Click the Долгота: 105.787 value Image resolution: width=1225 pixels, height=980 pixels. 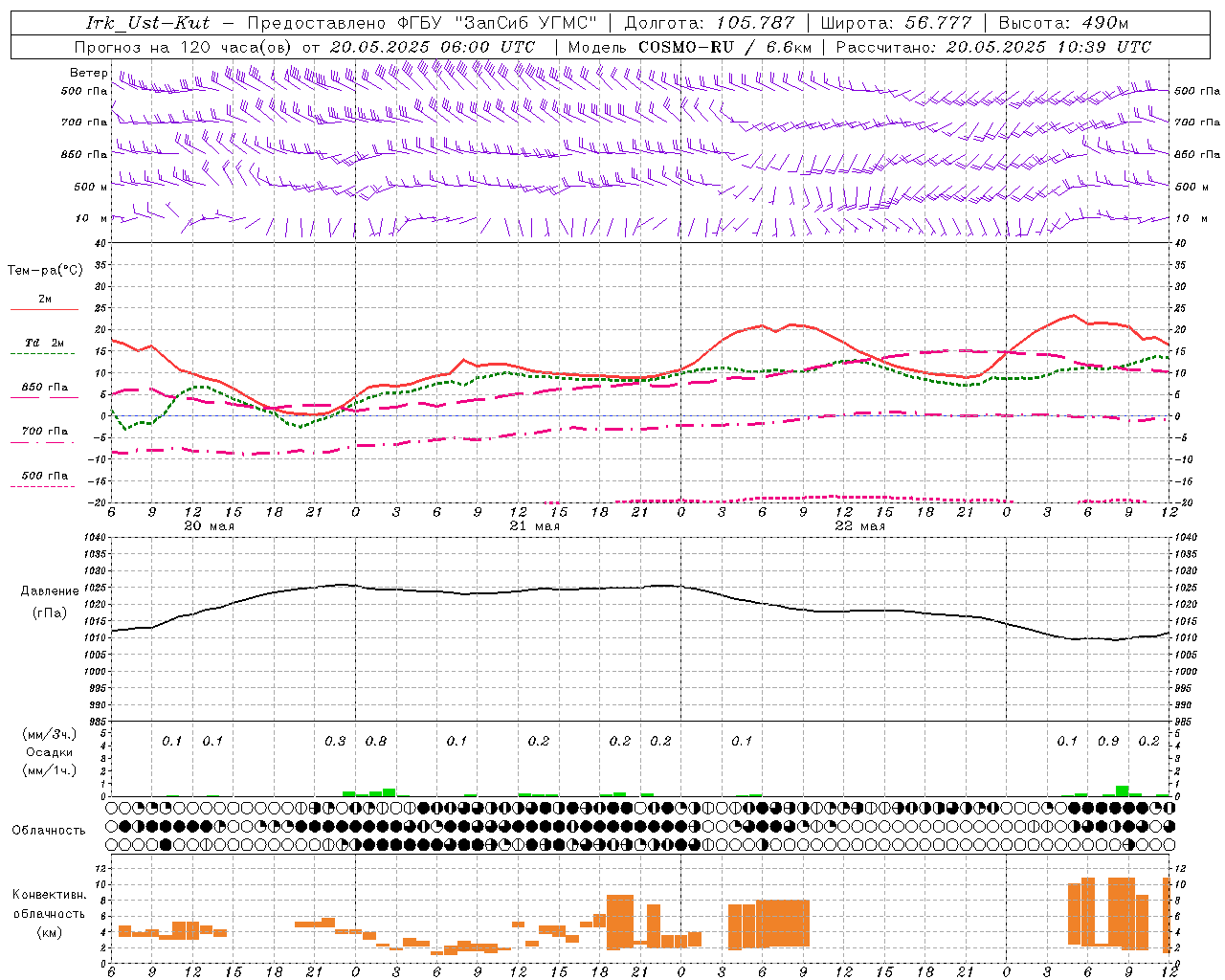[x=709, y=23]
